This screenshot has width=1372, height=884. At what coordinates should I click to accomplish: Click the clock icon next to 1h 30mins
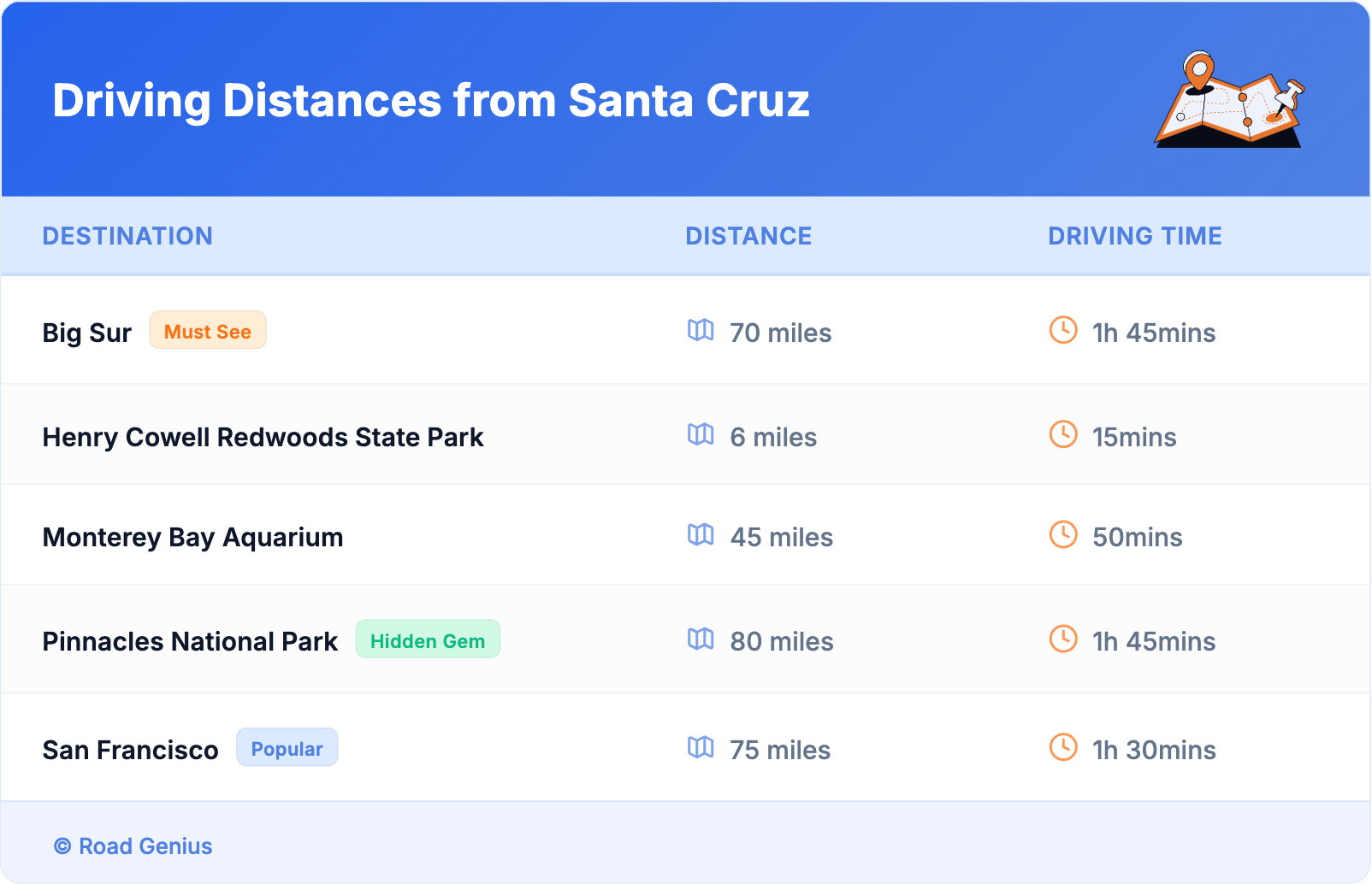1063,747
